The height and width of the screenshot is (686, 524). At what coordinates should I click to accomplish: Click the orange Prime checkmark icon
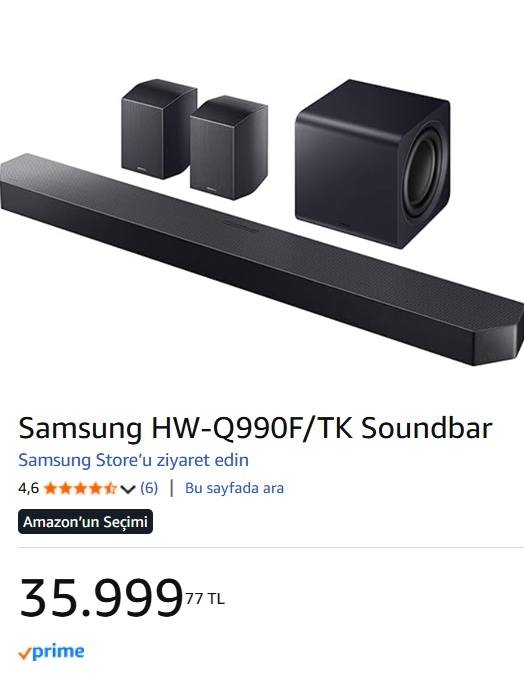click(24, 654)
